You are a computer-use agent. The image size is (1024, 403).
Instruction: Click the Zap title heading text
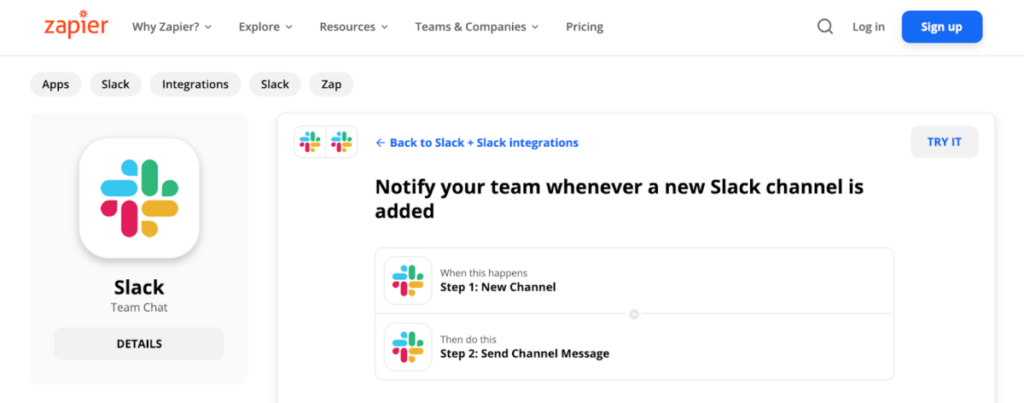point(619,199)
